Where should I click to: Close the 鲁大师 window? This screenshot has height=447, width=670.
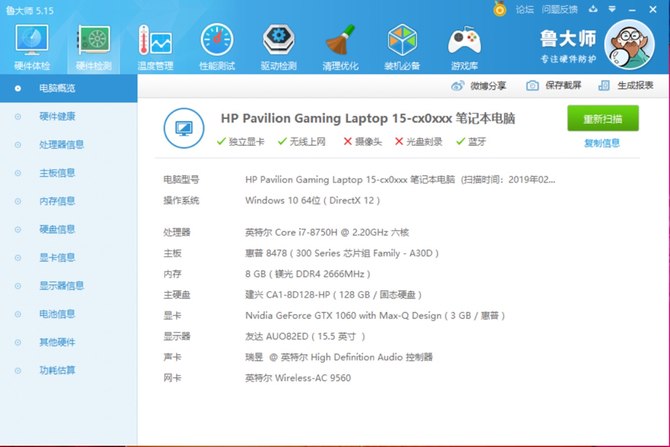pos(653,9)
